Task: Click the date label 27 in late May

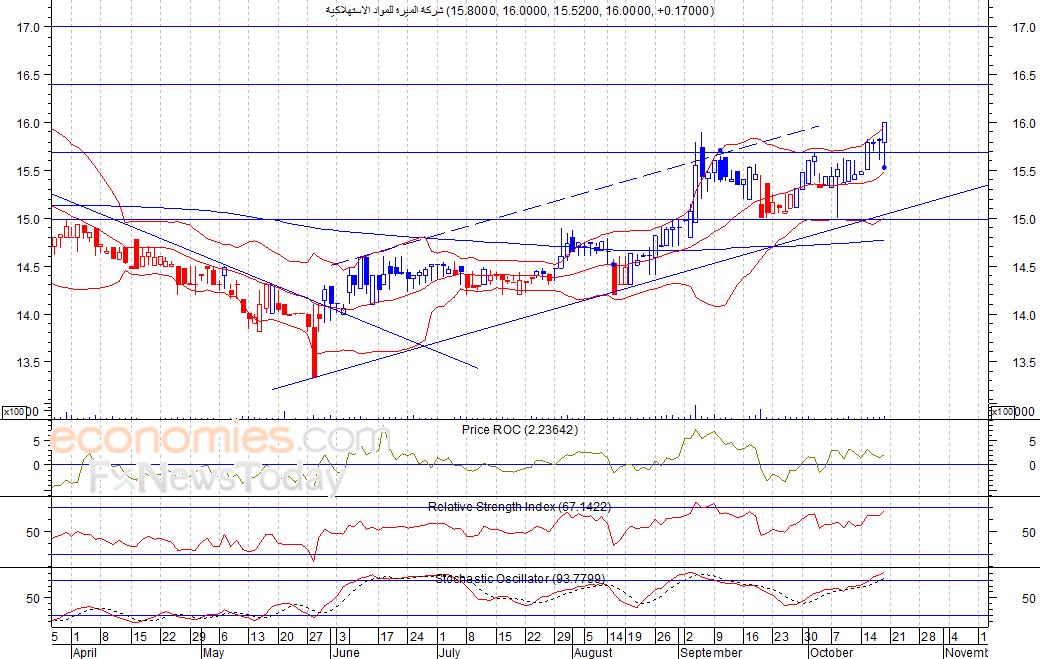Action: pos(316,636)
